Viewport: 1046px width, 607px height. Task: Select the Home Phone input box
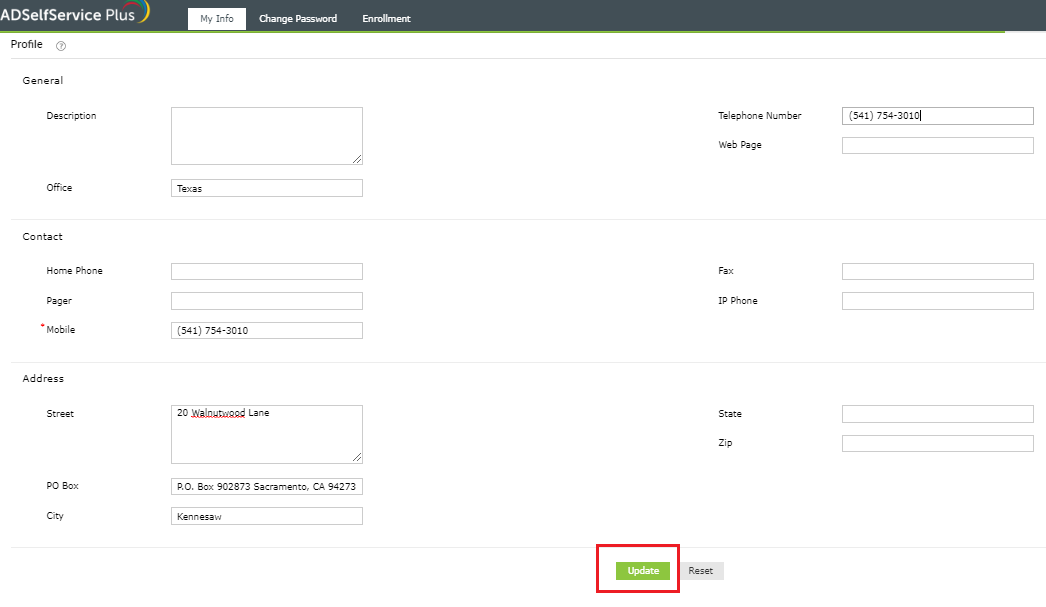point(266,270)
